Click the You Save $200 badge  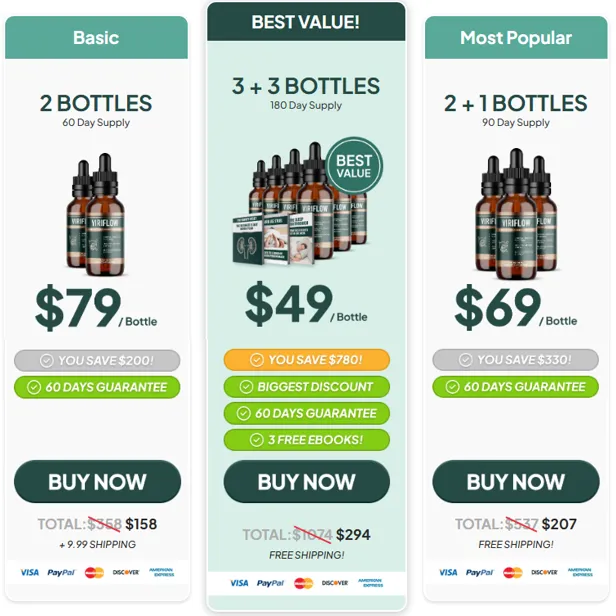click(x=97, y=360)
